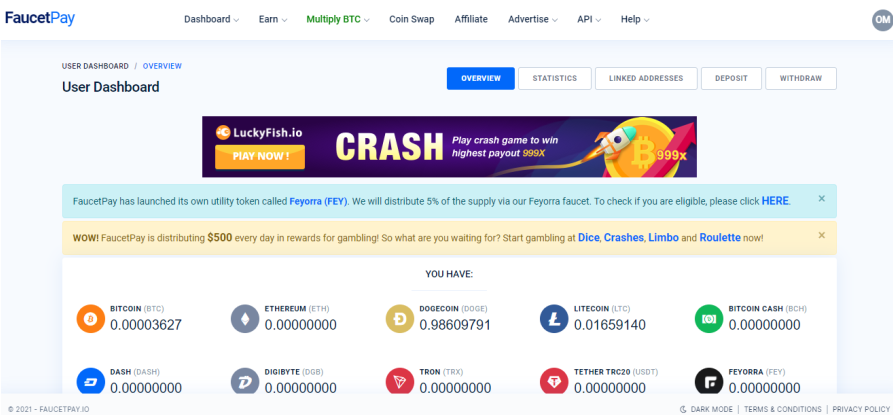893x415 pixels.
Task: Expand the Dashboard menu
Action: [211, 19]
